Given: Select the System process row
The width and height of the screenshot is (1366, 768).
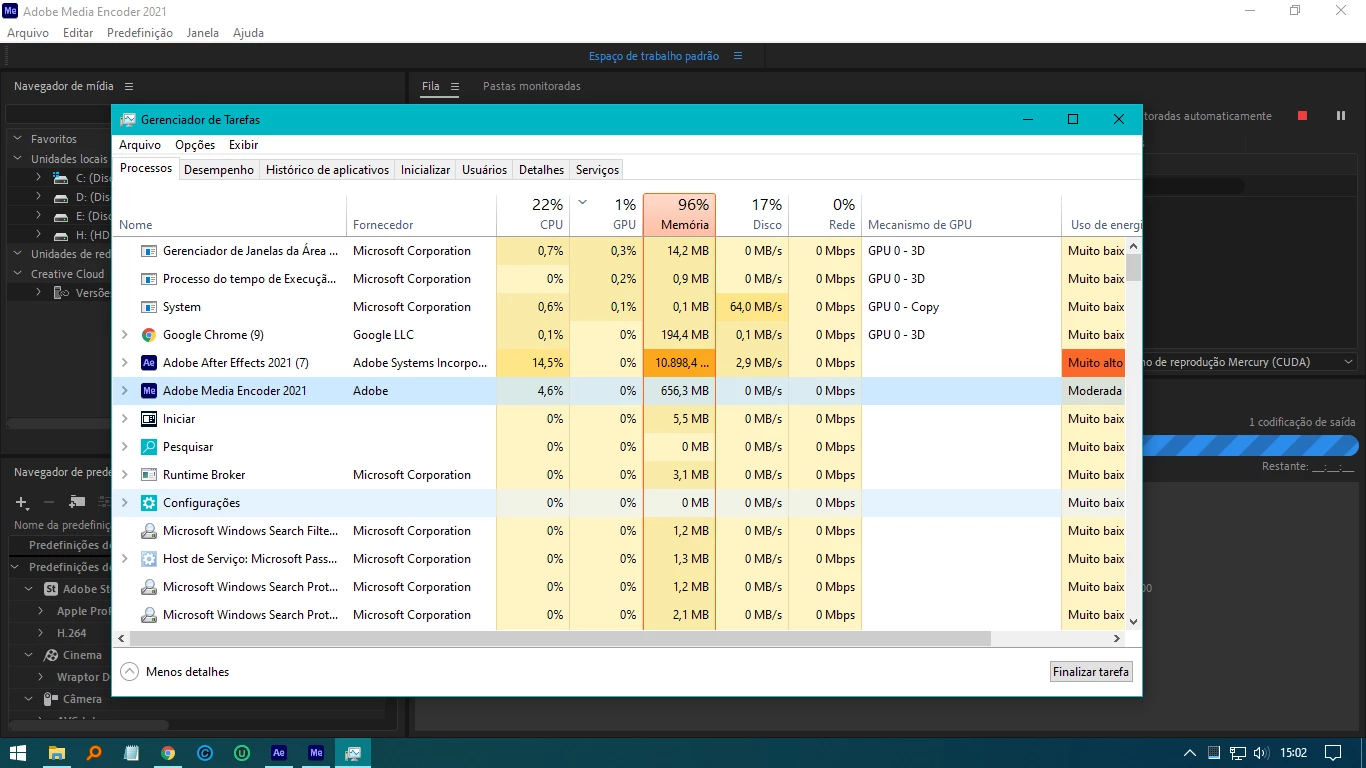Looking at the screenshot, I should 618,307.
